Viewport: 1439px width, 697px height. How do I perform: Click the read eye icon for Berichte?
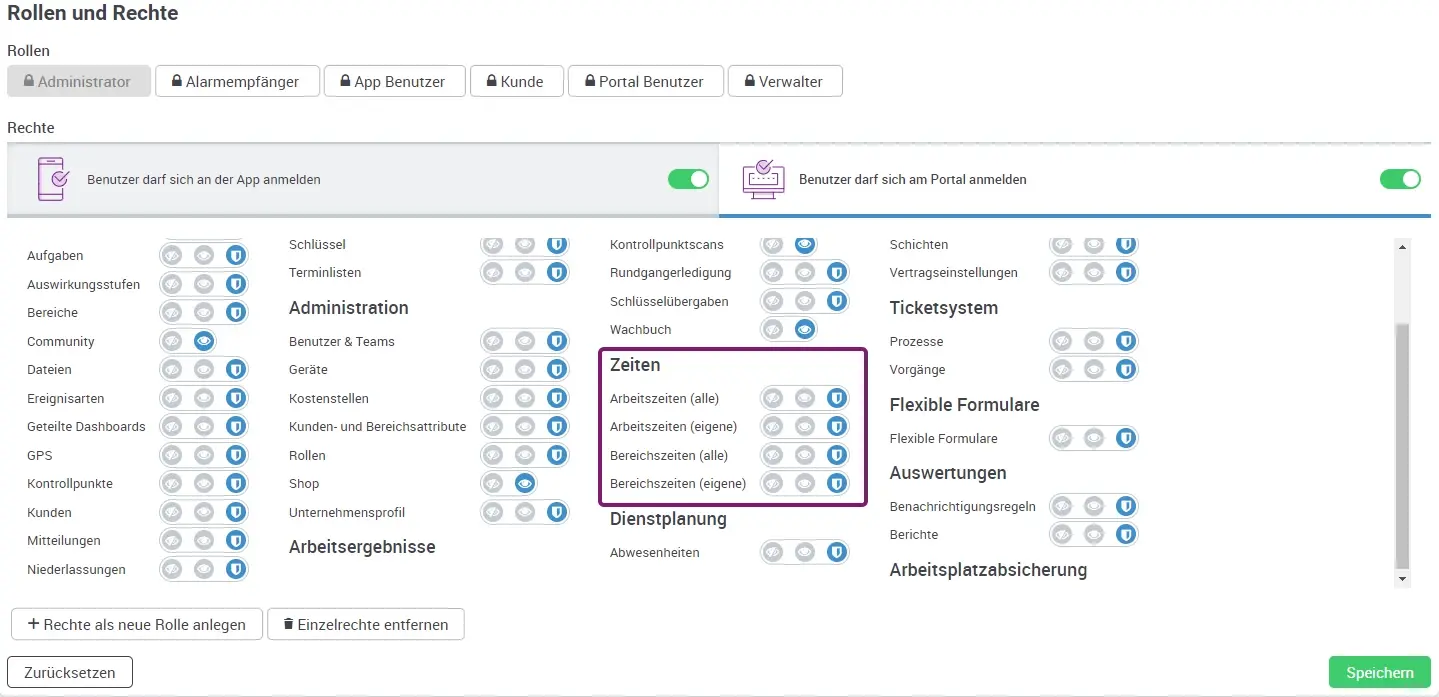click(1093, 534)
